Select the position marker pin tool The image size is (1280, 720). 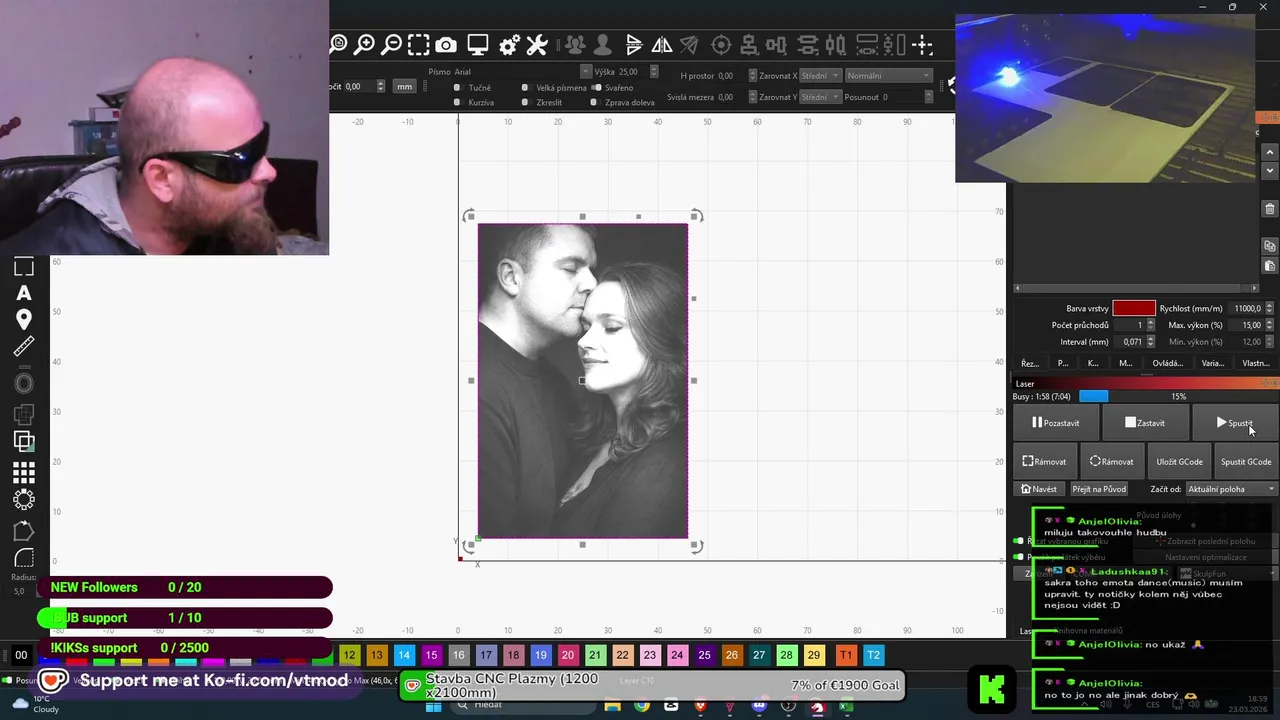click(x=24, y=320)
